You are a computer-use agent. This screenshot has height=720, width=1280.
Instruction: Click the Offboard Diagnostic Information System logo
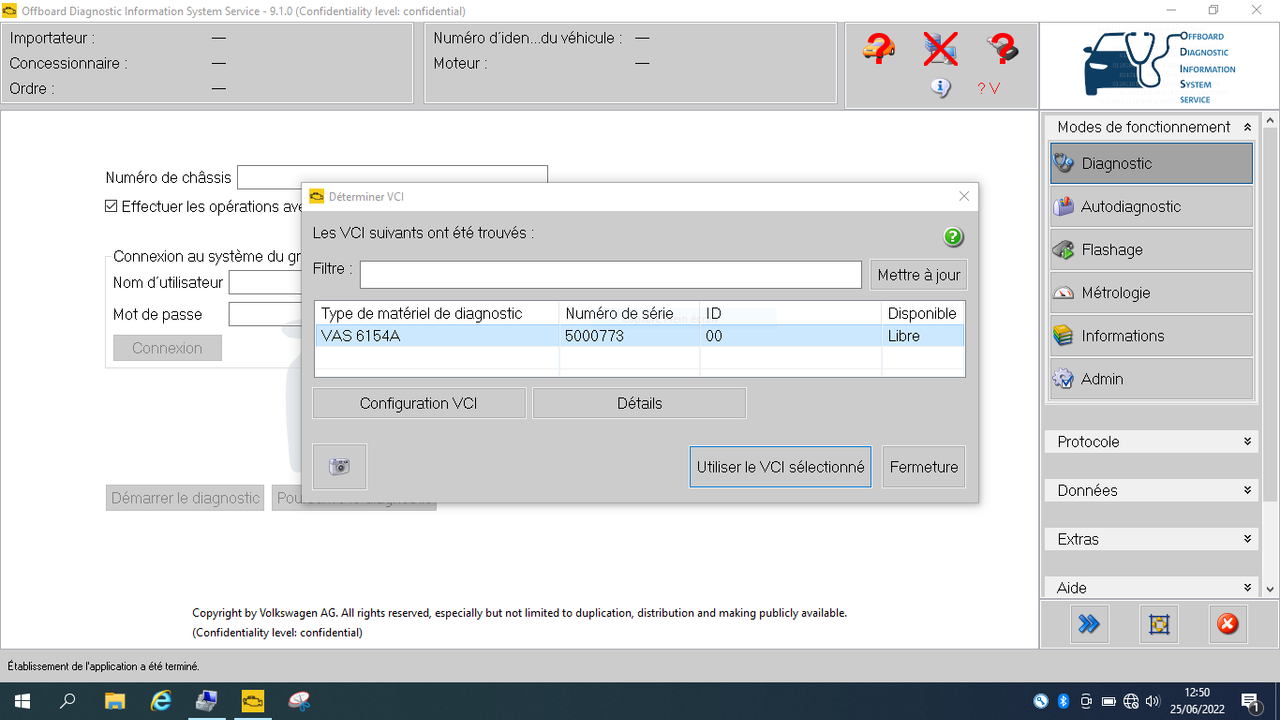pyautogui.click(x=1160, y=66)
